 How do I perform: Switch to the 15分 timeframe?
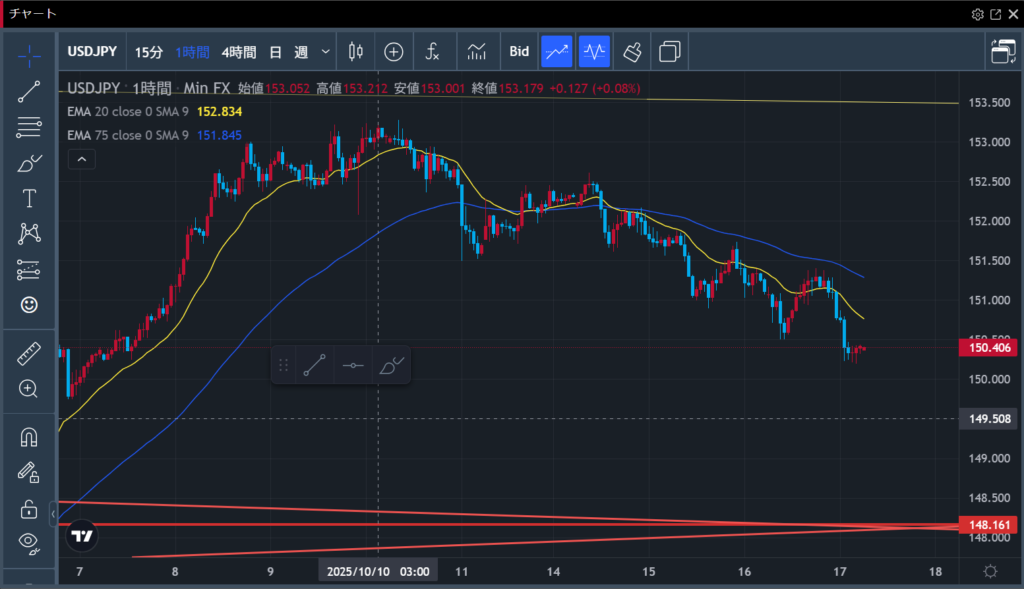coord(148,51)
